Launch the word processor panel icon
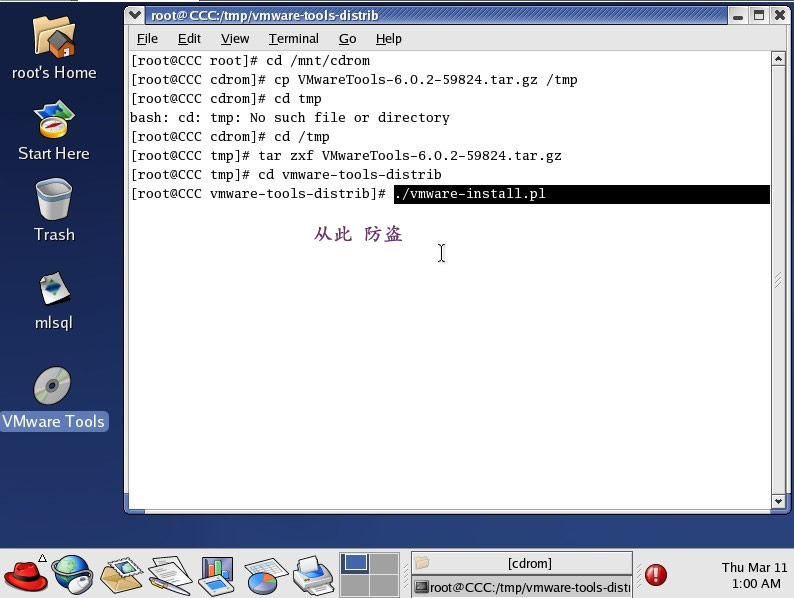The width and height of the screenshot is (794, 598). pyautogui.click(x=169, y=574)
